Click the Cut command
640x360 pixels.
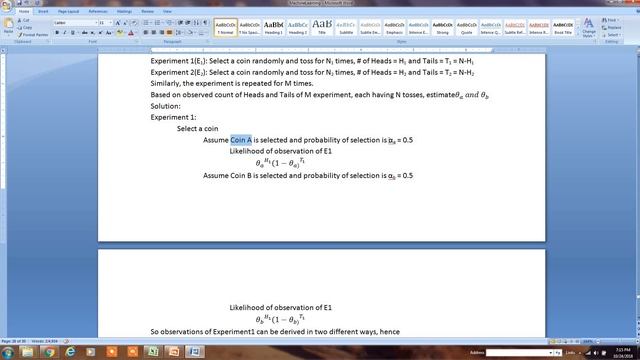click(24, 20)
